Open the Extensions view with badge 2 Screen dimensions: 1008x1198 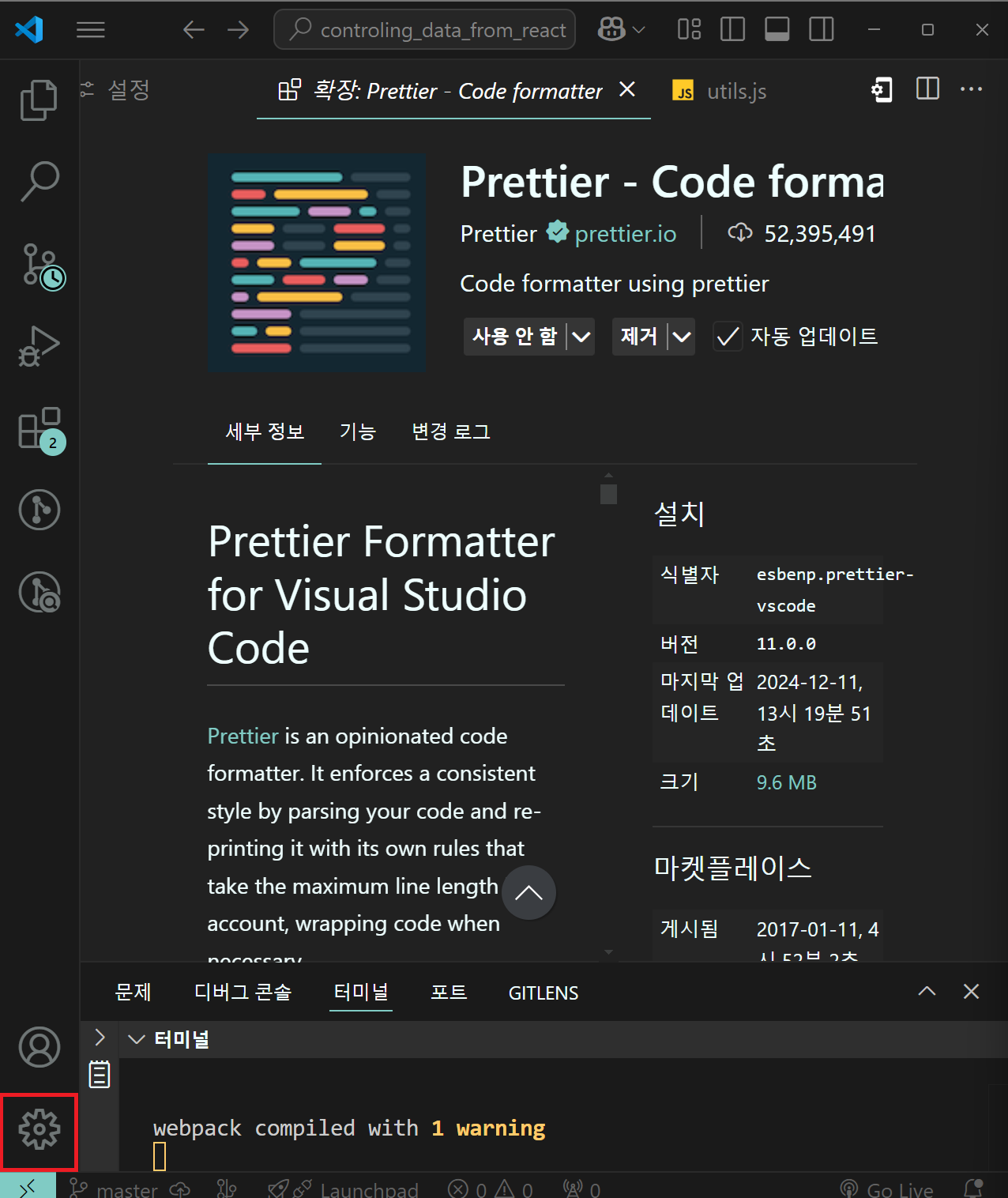[40, 430]
